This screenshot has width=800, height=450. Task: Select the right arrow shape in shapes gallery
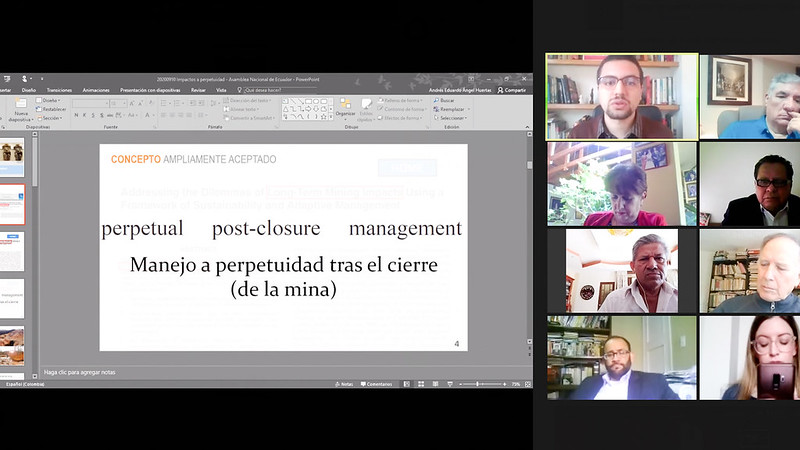[308, 109]
